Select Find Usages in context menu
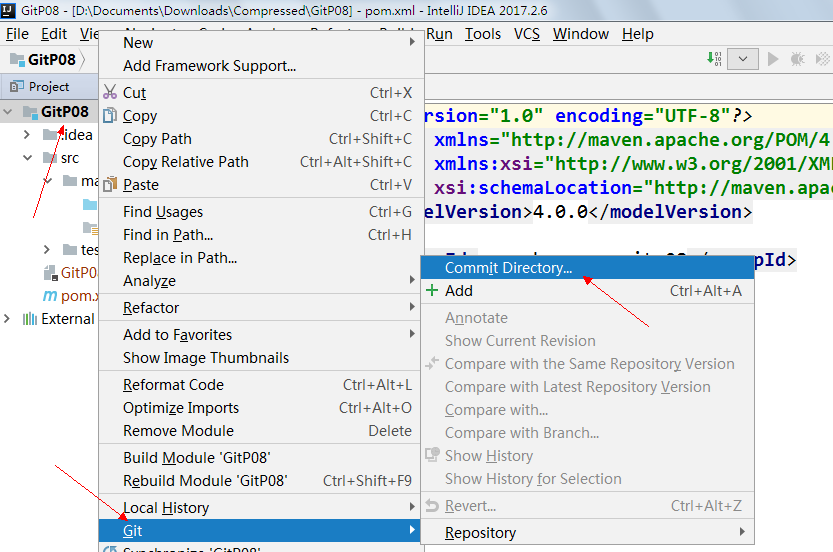This screenshot has width=833, height=552. (x=163, y=212)
